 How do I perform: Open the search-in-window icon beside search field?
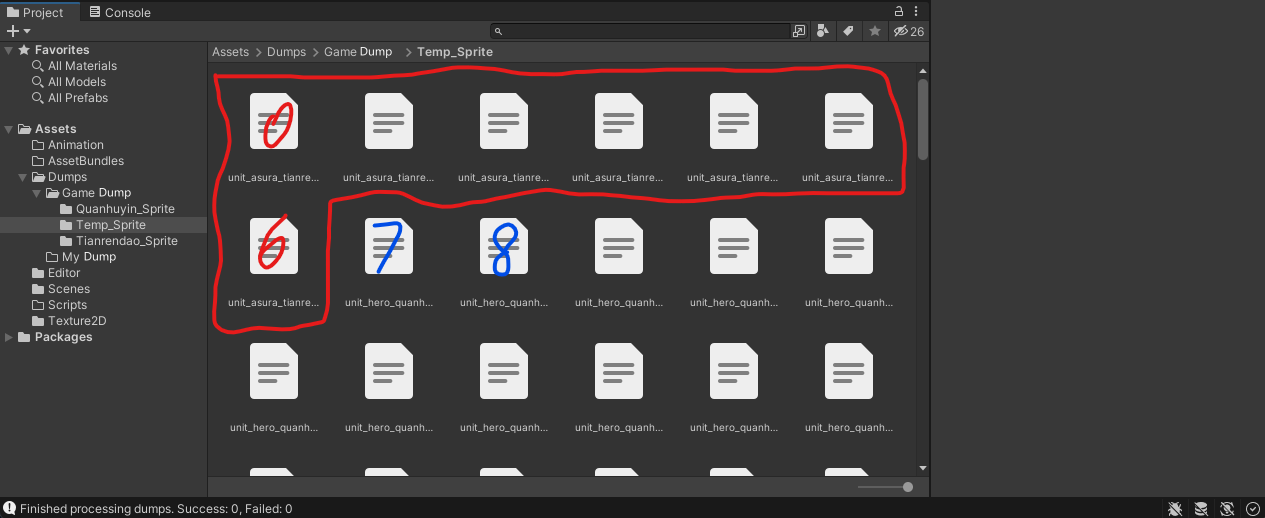(x=799, y=31)
